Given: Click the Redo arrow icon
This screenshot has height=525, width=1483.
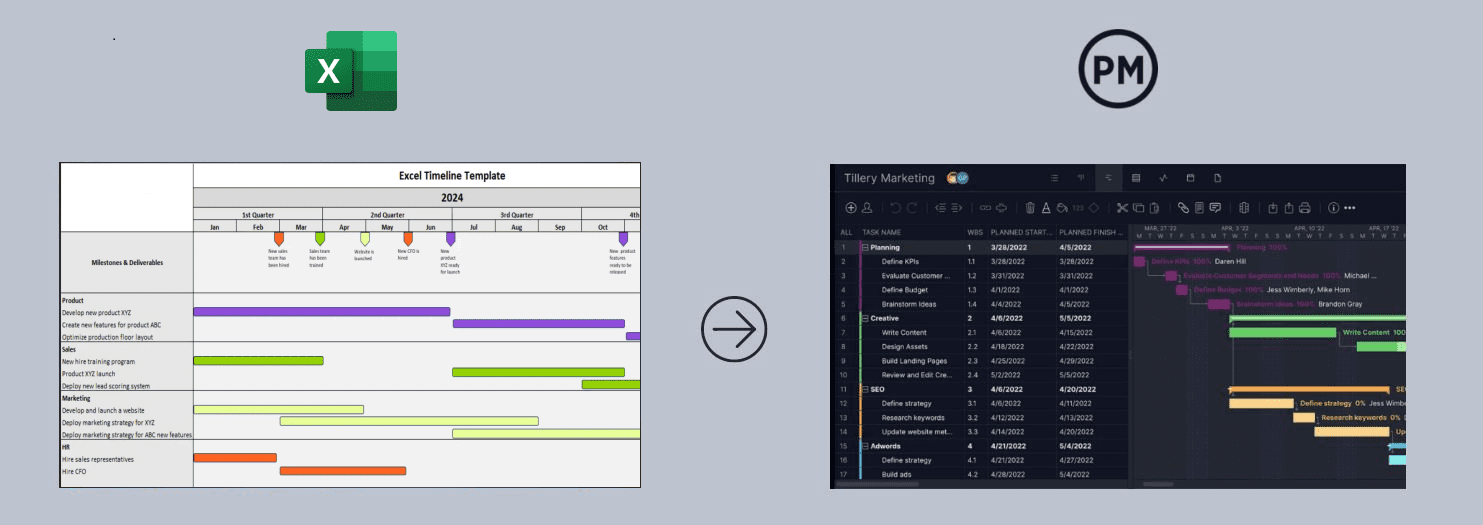Looking at the screenshot, I should (912, 208).
